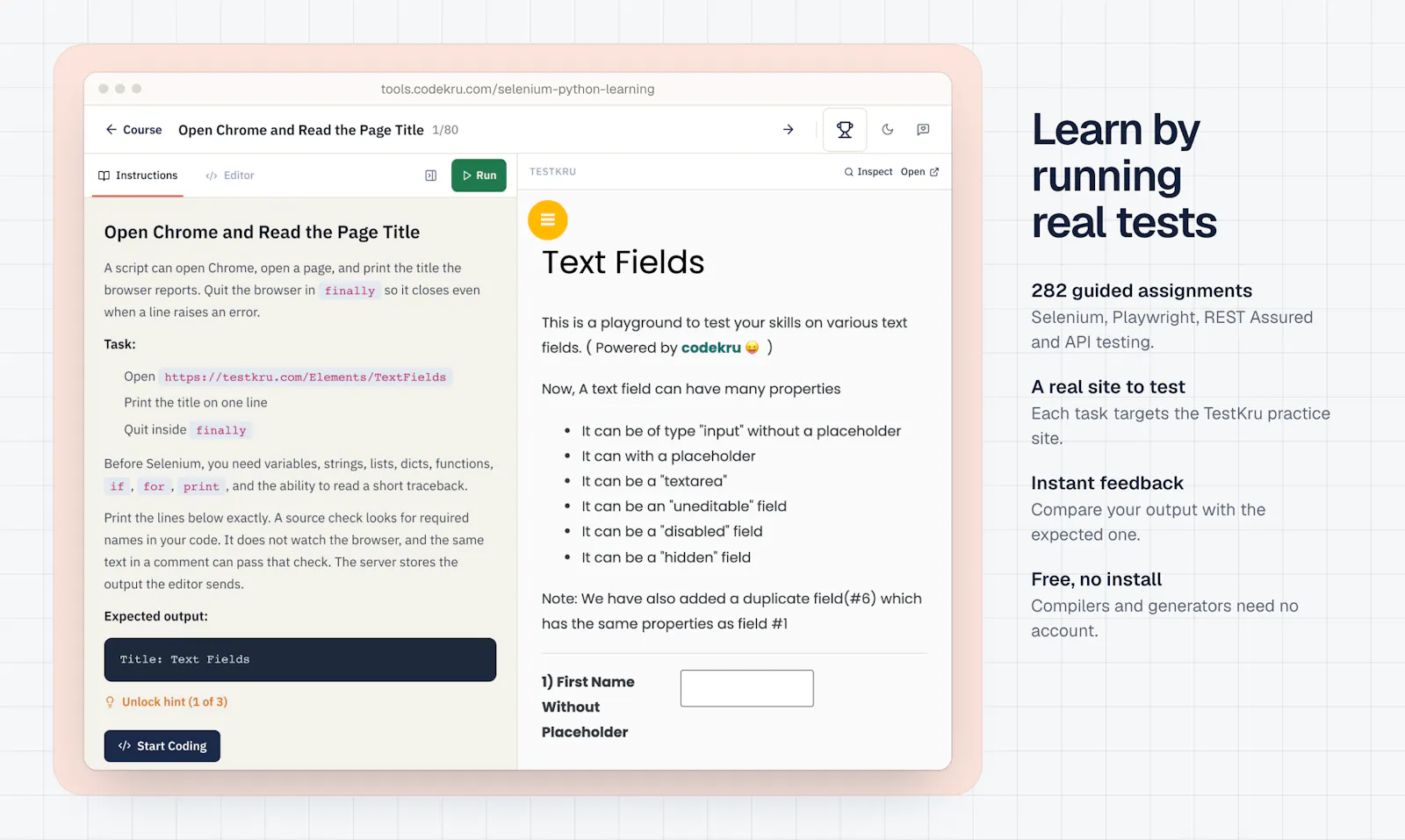Image resolution: width=1405 pixels, height=840 pixels.
Task: Open the feedback chat icon
Action: pos(923,130)
